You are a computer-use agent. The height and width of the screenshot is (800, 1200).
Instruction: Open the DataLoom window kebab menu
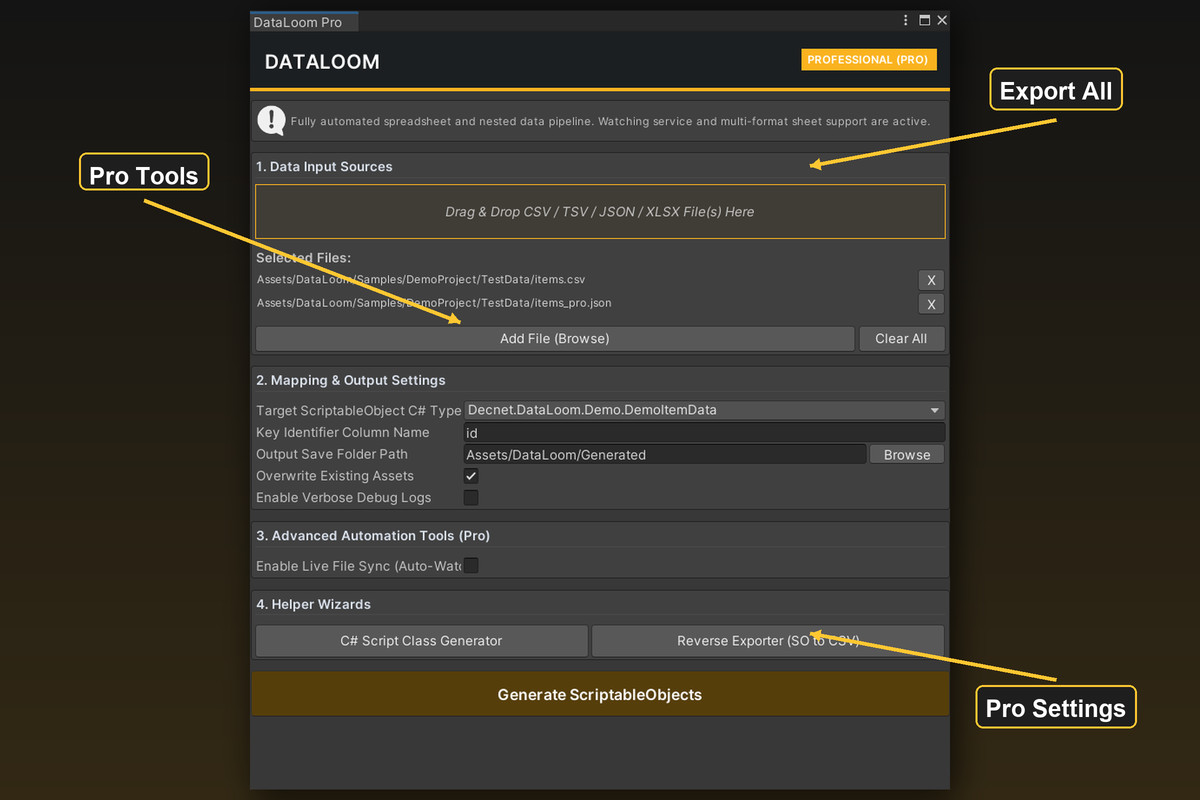coord(906,20)
